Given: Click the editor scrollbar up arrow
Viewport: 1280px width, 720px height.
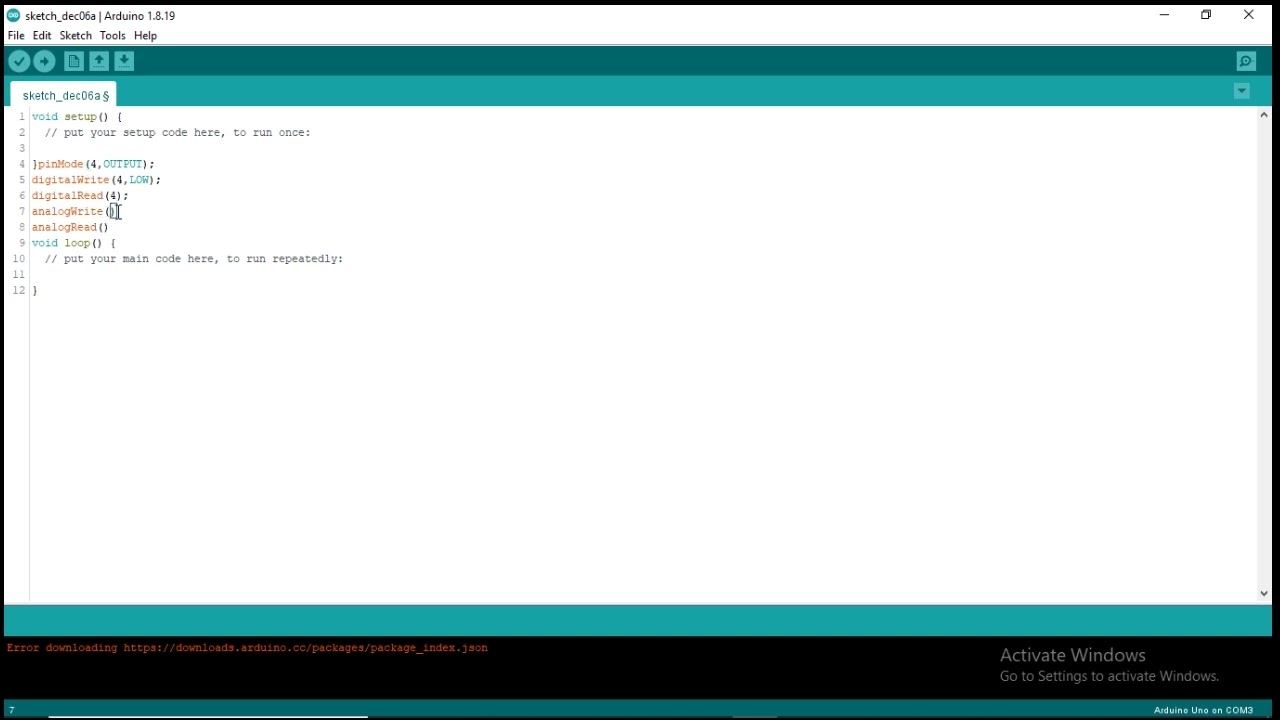Looking at the screenshot, I should tap(1264, 116).
